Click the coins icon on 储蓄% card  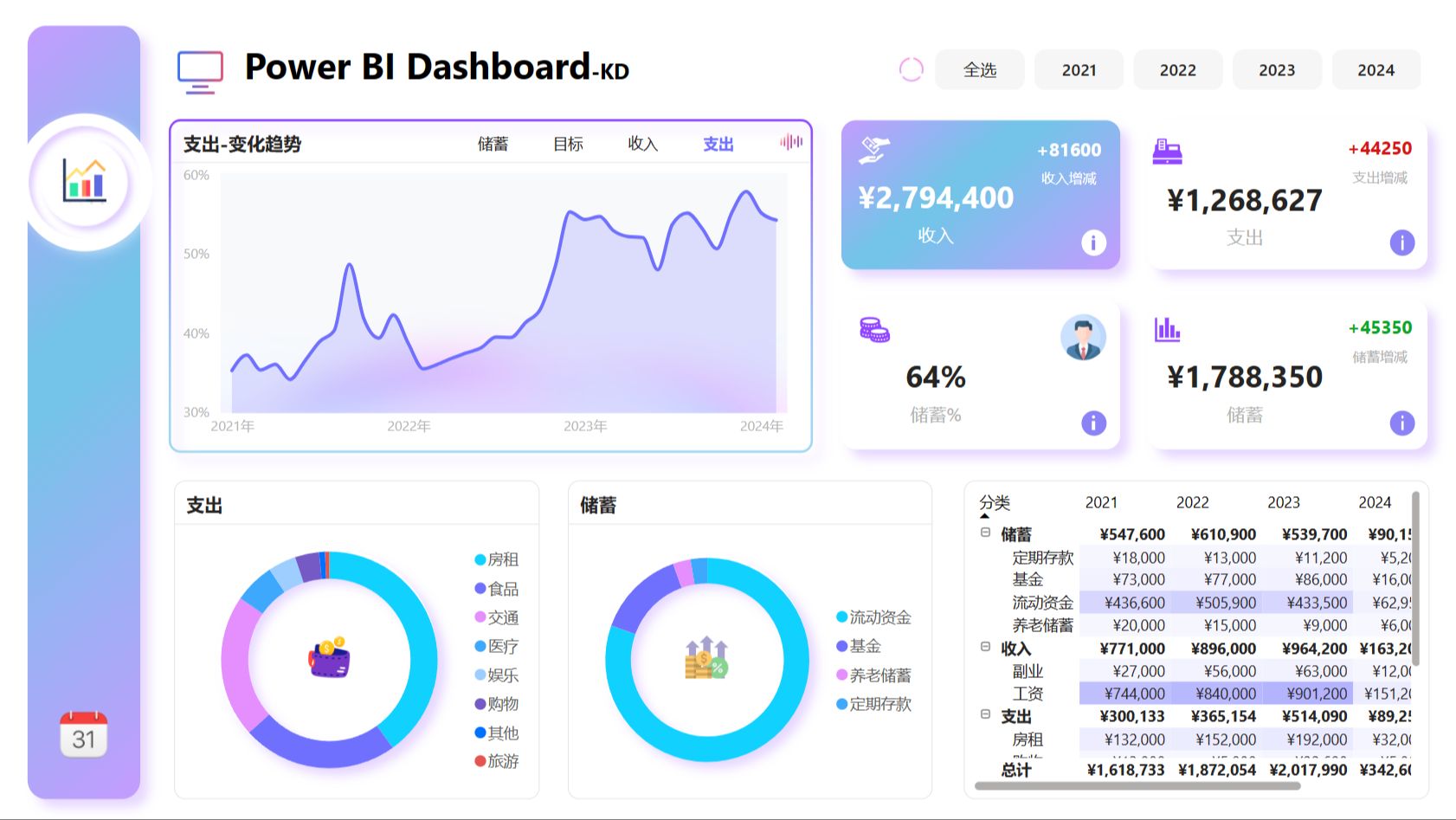pos(874,330)
